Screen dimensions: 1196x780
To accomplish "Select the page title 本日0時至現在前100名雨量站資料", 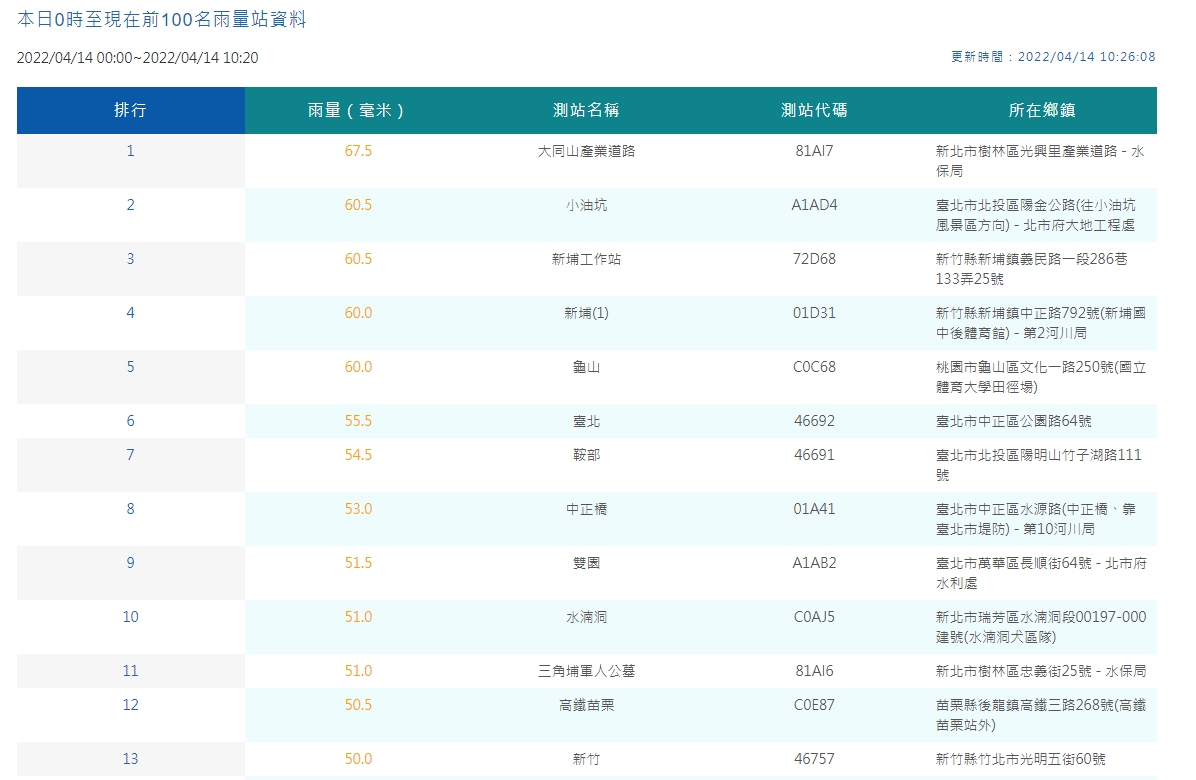I will click(x=162, y=20).
